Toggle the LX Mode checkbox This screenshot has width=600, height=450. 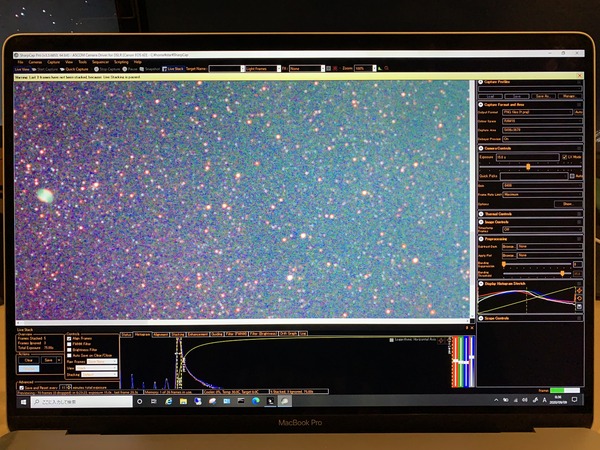pyautogui.click(x=564, y=157)
